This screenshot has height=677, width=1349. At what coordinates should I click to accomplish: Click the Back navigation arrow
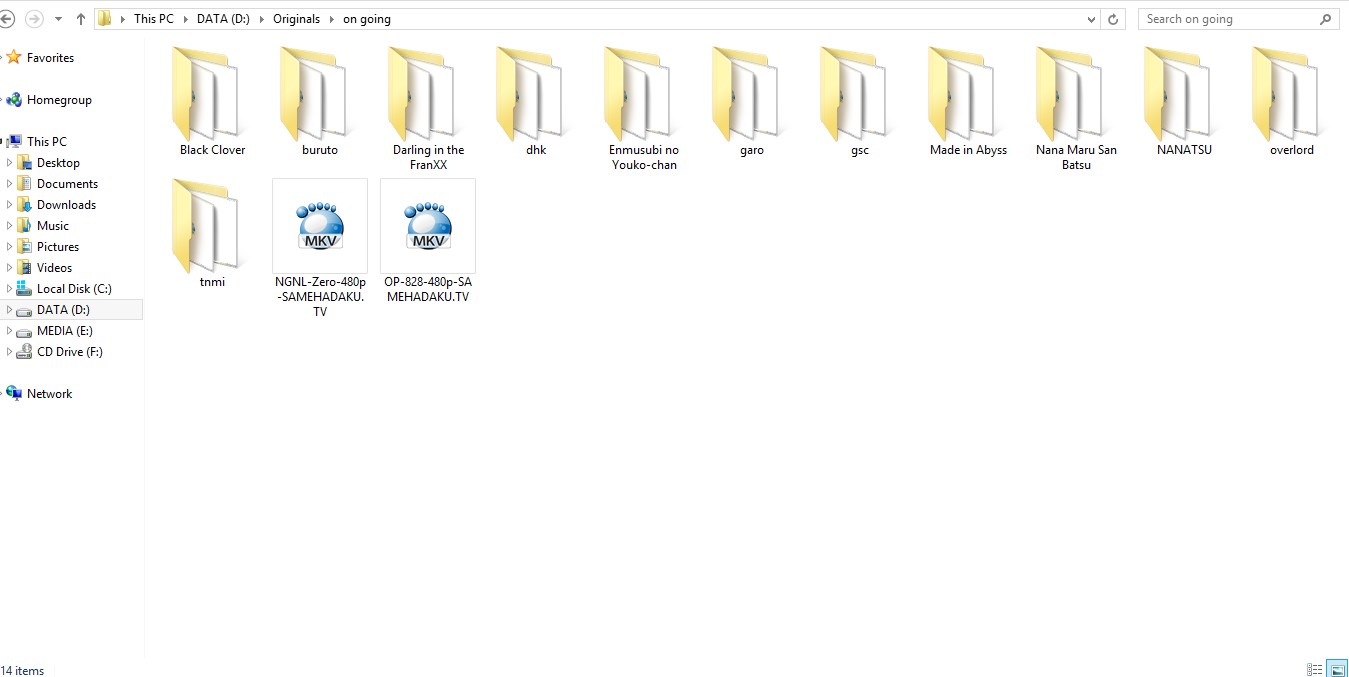pyautogui.click(x=7, y=19)
